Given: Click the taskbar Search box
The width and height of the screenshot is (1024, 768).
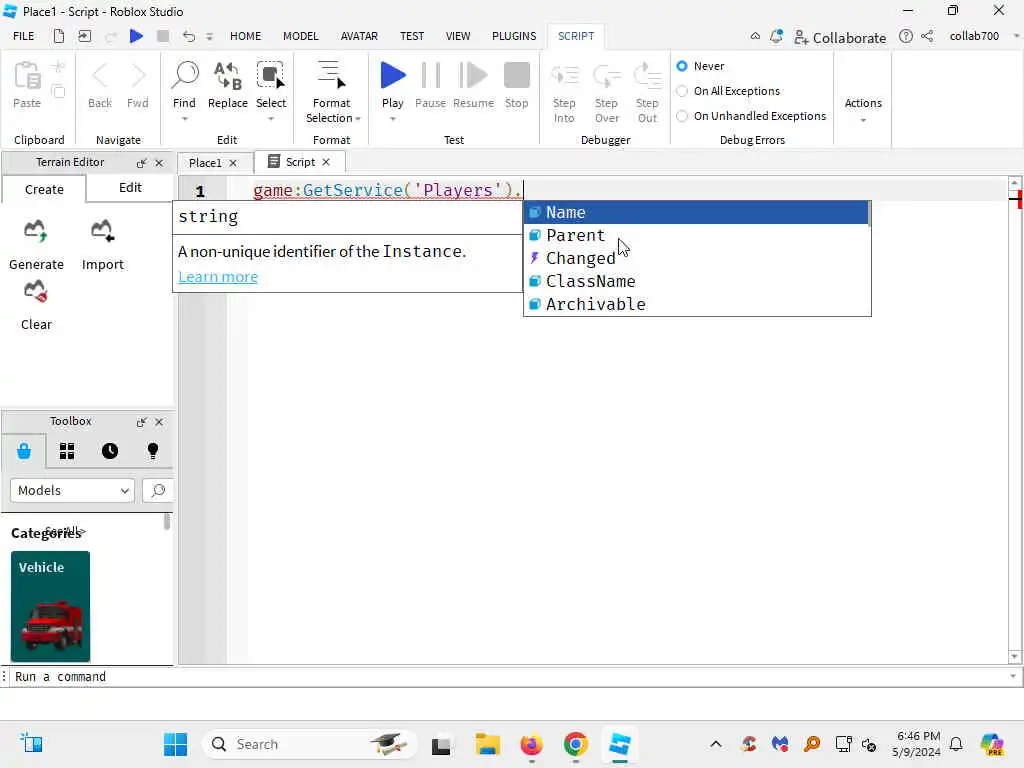Looking at the screenshot, I should pos(309,744).
